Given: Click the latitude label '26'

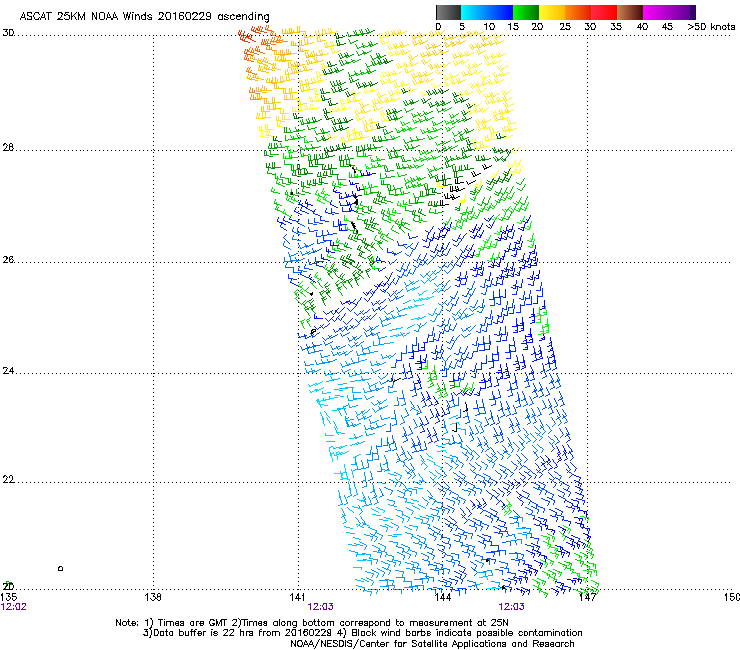Looking at the screenshot, I should [8, 260].
